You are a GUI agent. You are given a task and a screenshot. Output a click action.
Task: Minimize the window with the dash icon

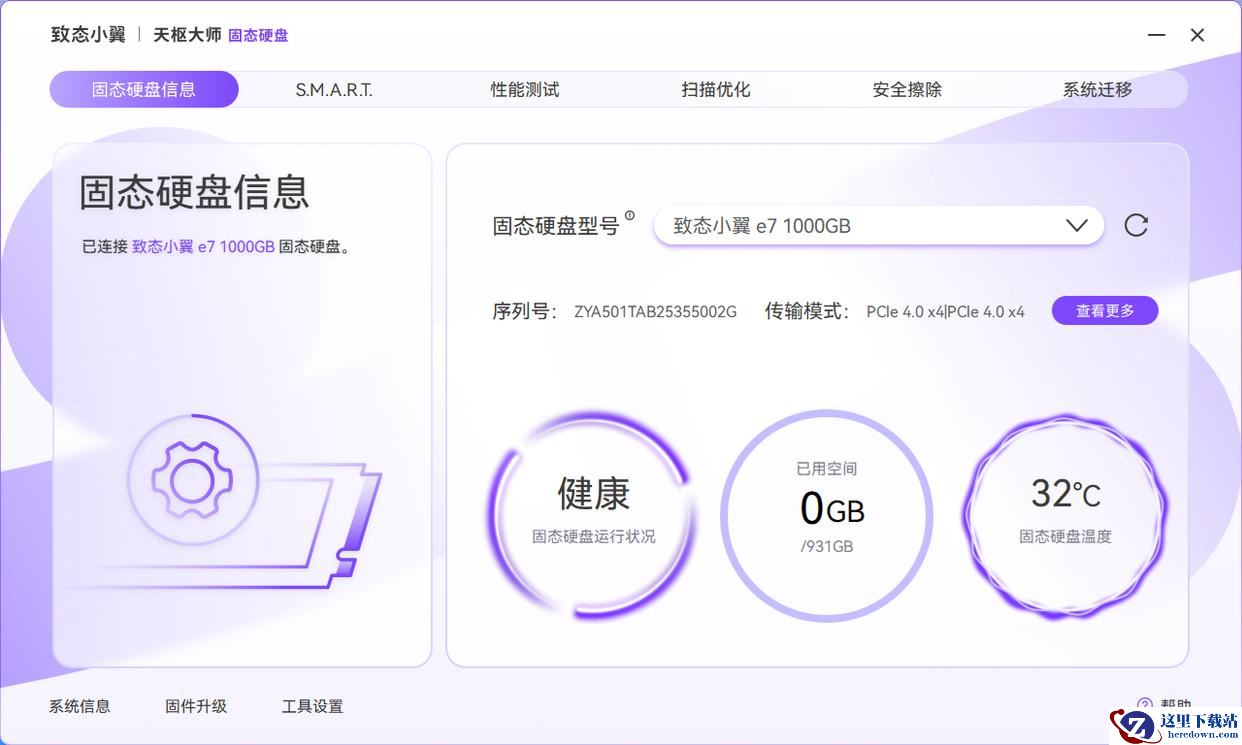point(1156,35)
